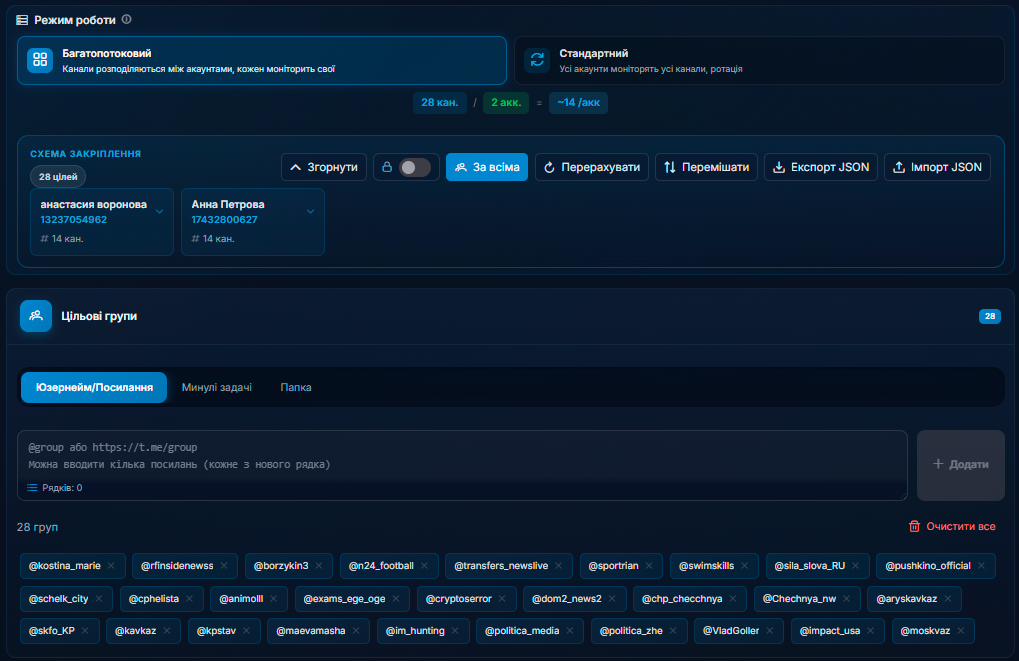Click the Цільові групи section icon
This screenshot has width=1019, height=661.
click(36, 316)
